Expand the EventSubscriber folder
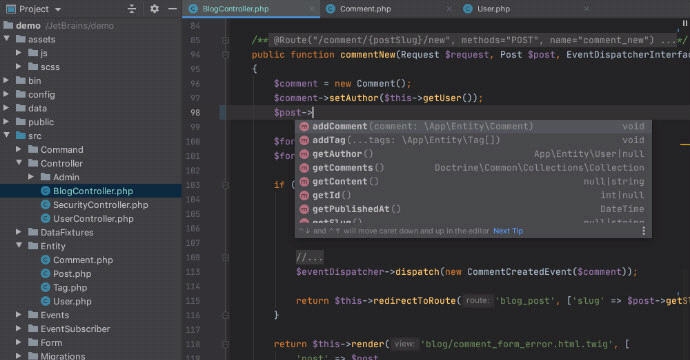This screenshot has width=690, height=360. tap(18, 328)
